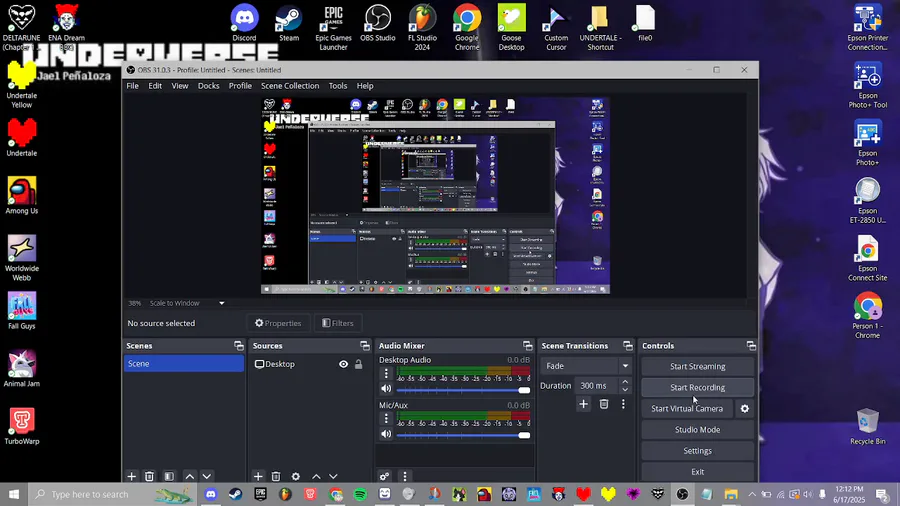Open OBS Settings button
This screenshot has width=900, height=506.
click(x=697, y=450)
